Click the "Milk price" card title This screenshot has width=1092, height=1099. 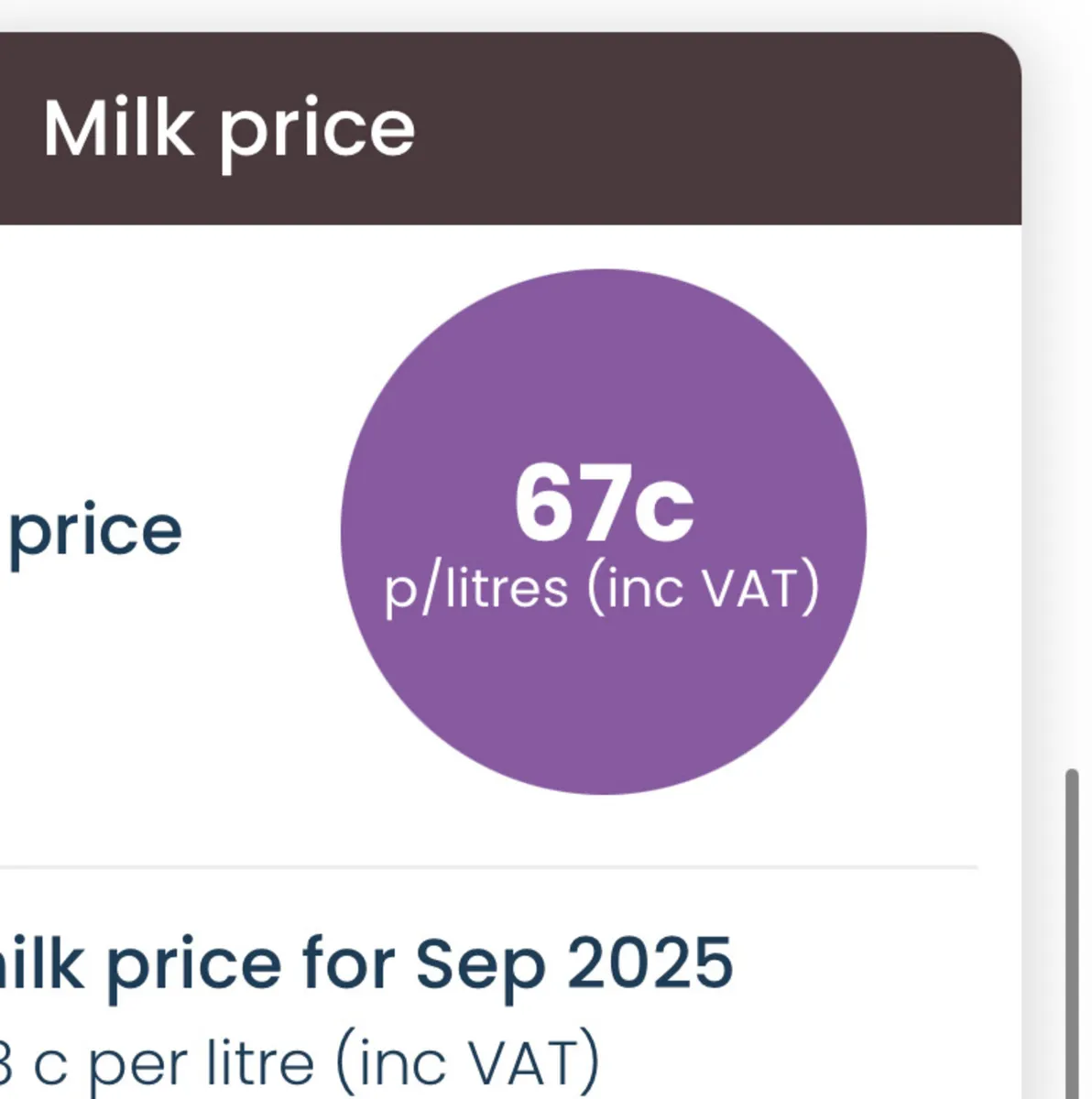click(x=229, y=129)
